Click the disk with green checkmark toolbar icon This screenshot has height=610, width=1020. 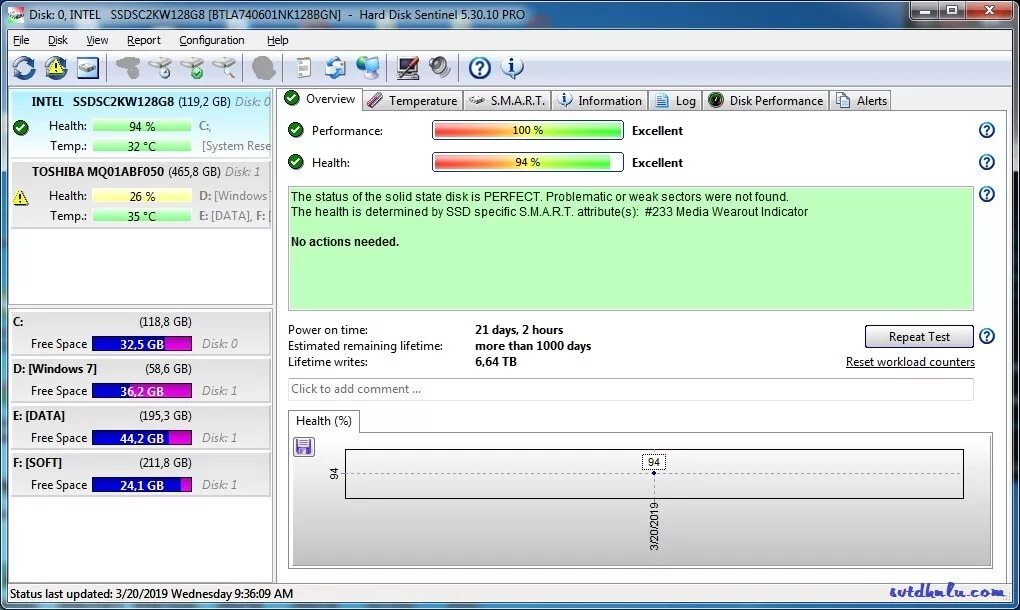point(193,68)
